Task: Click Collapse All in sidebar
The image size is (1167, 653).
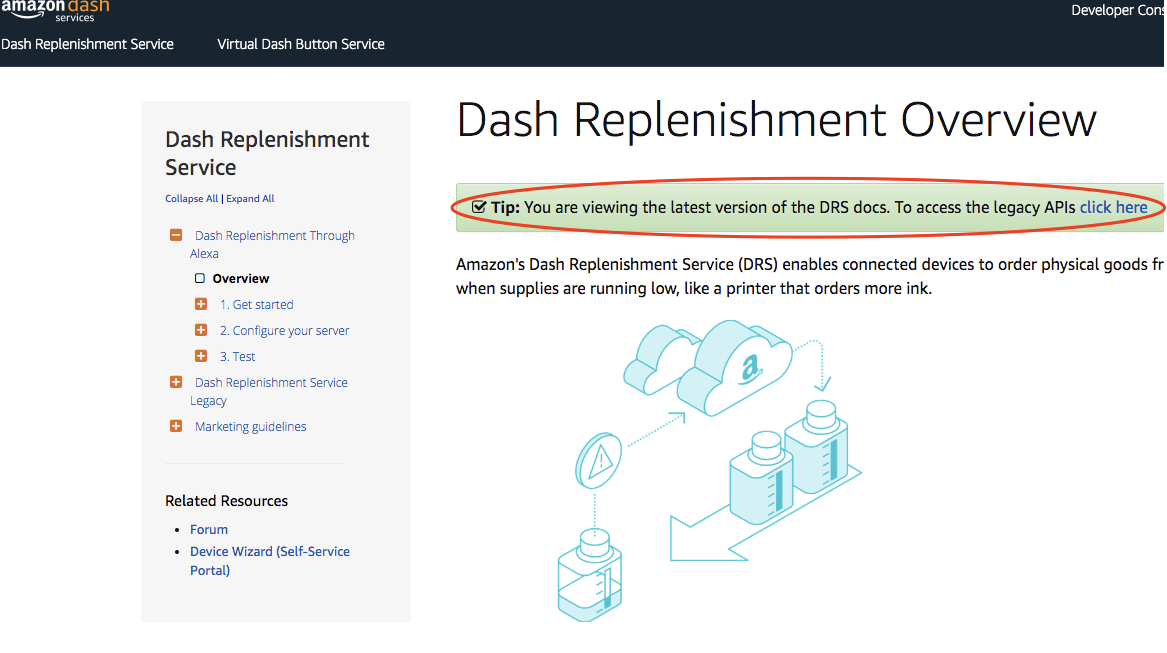Action: tap(191, 199)
